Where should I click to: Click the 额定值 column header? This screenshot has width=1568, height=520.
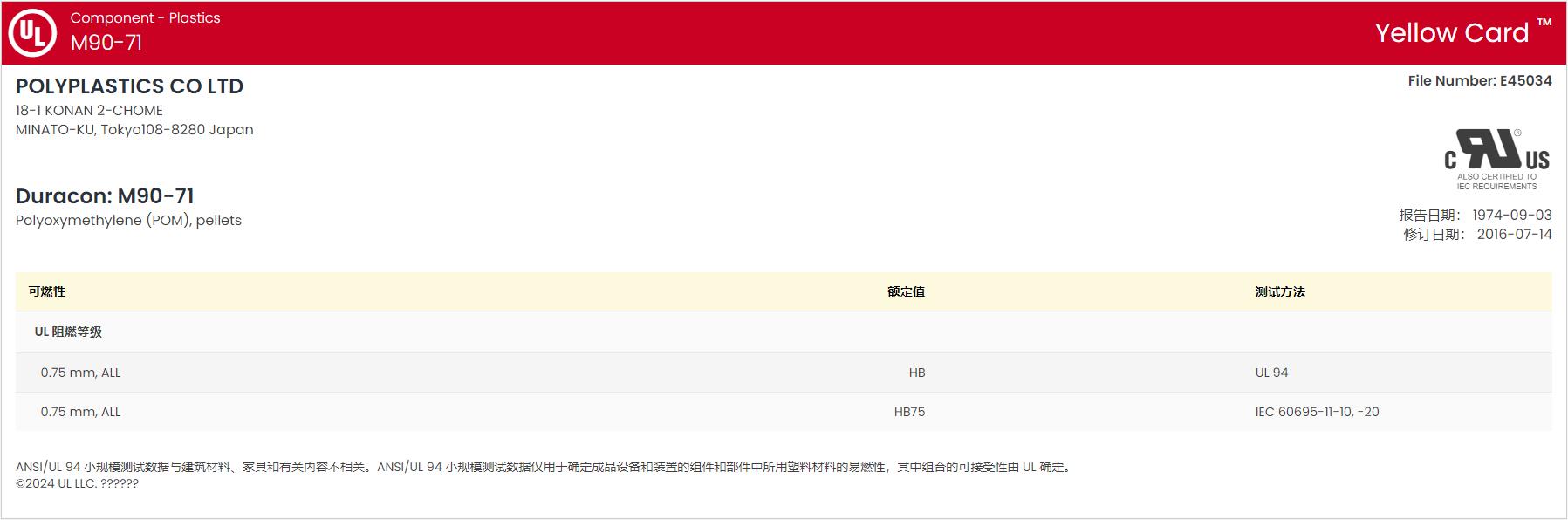(906, 291)
